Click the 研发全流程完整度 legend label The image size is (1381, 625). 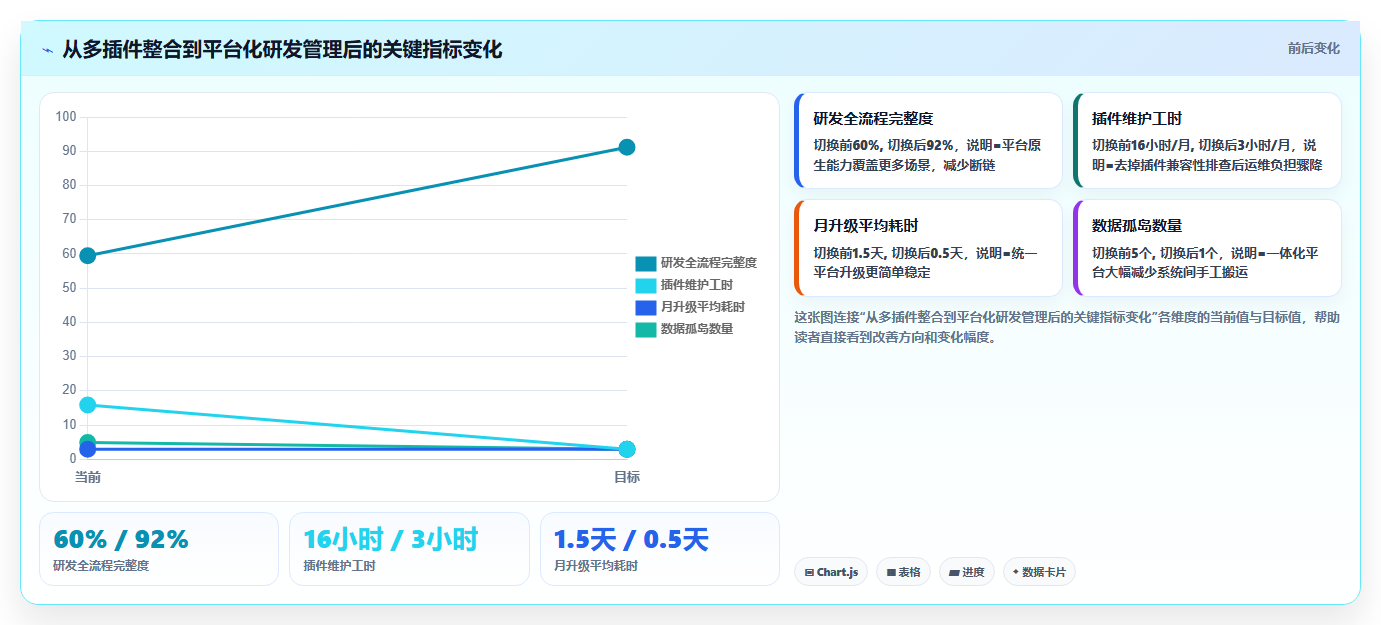point(709,263)
